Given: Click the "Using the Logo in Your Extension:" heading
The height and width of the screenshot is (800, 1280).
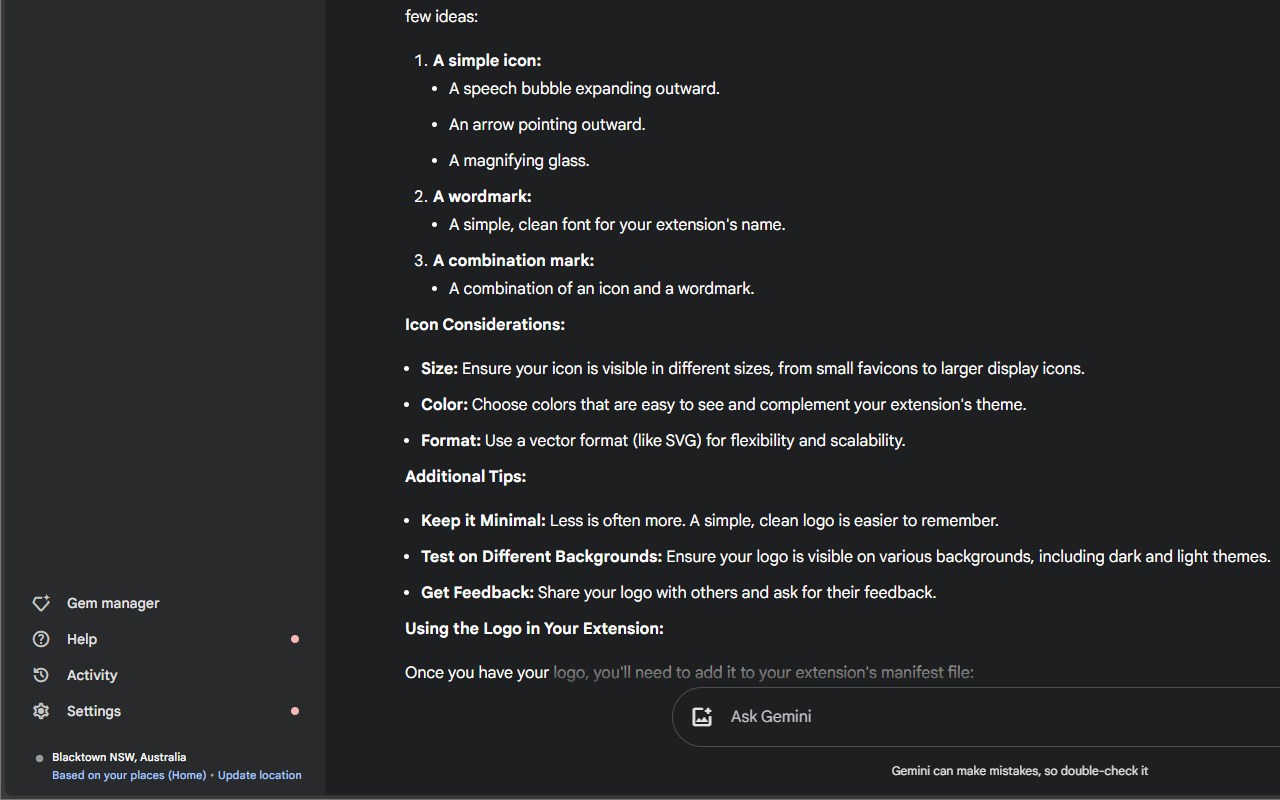Looking at the screenshot, I should (534, 628).
